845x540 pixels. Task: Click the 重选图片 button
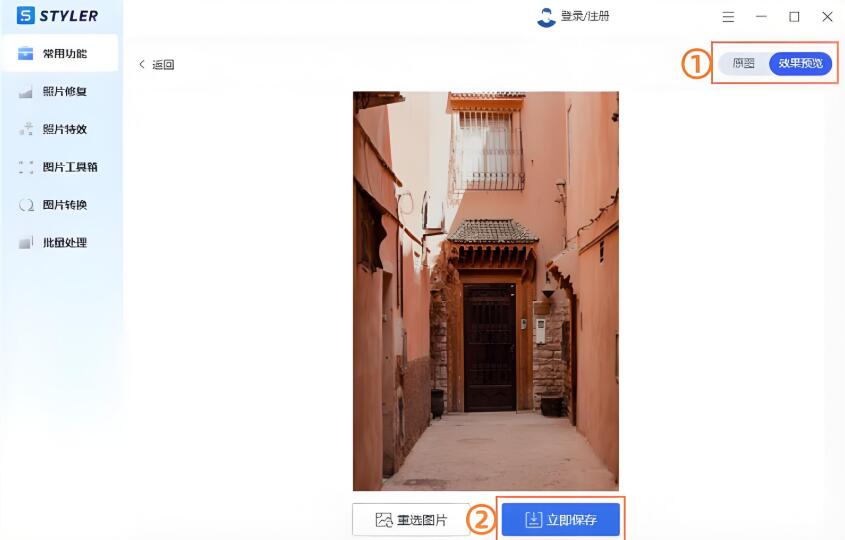[411, 520]
